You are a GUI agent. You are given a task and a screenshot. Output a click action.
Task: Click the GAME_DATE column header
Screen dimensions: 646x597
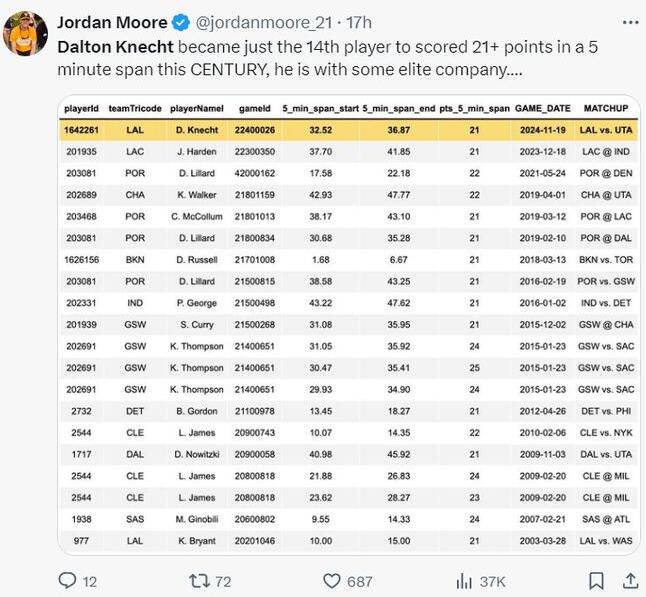543,107
